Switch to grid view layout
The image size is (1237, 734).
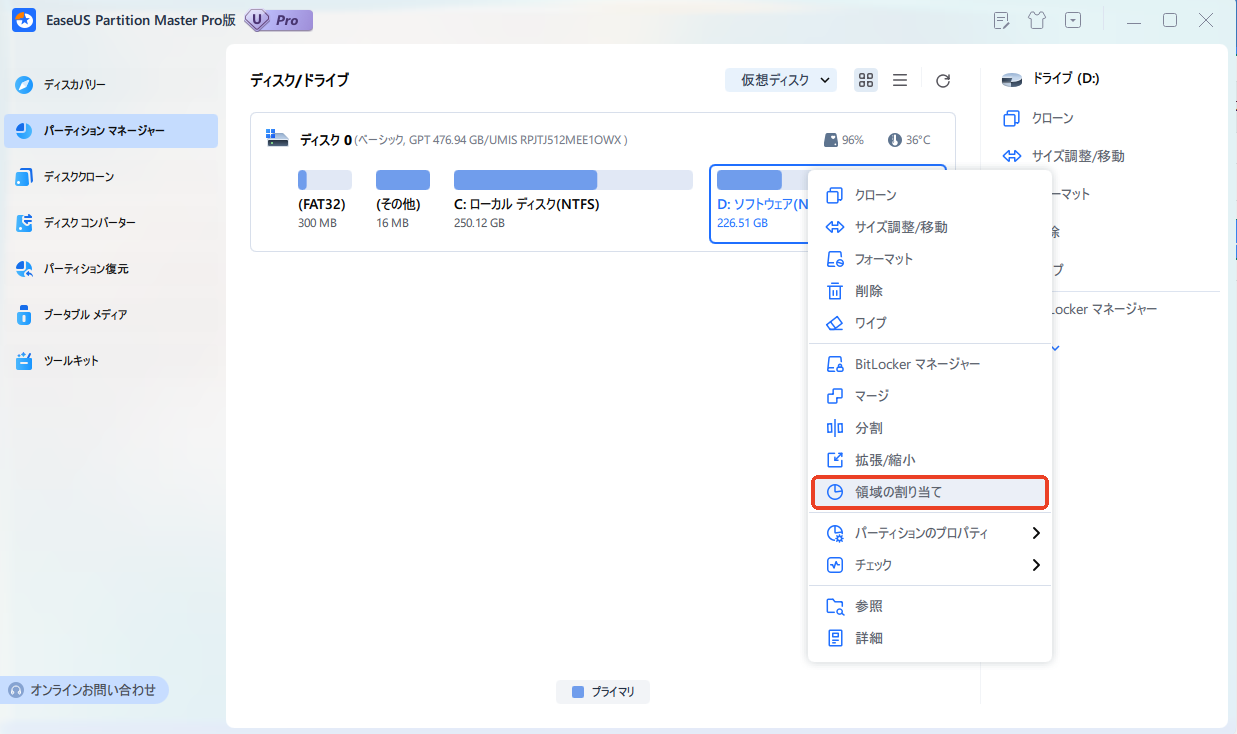(x=866, y=81)
